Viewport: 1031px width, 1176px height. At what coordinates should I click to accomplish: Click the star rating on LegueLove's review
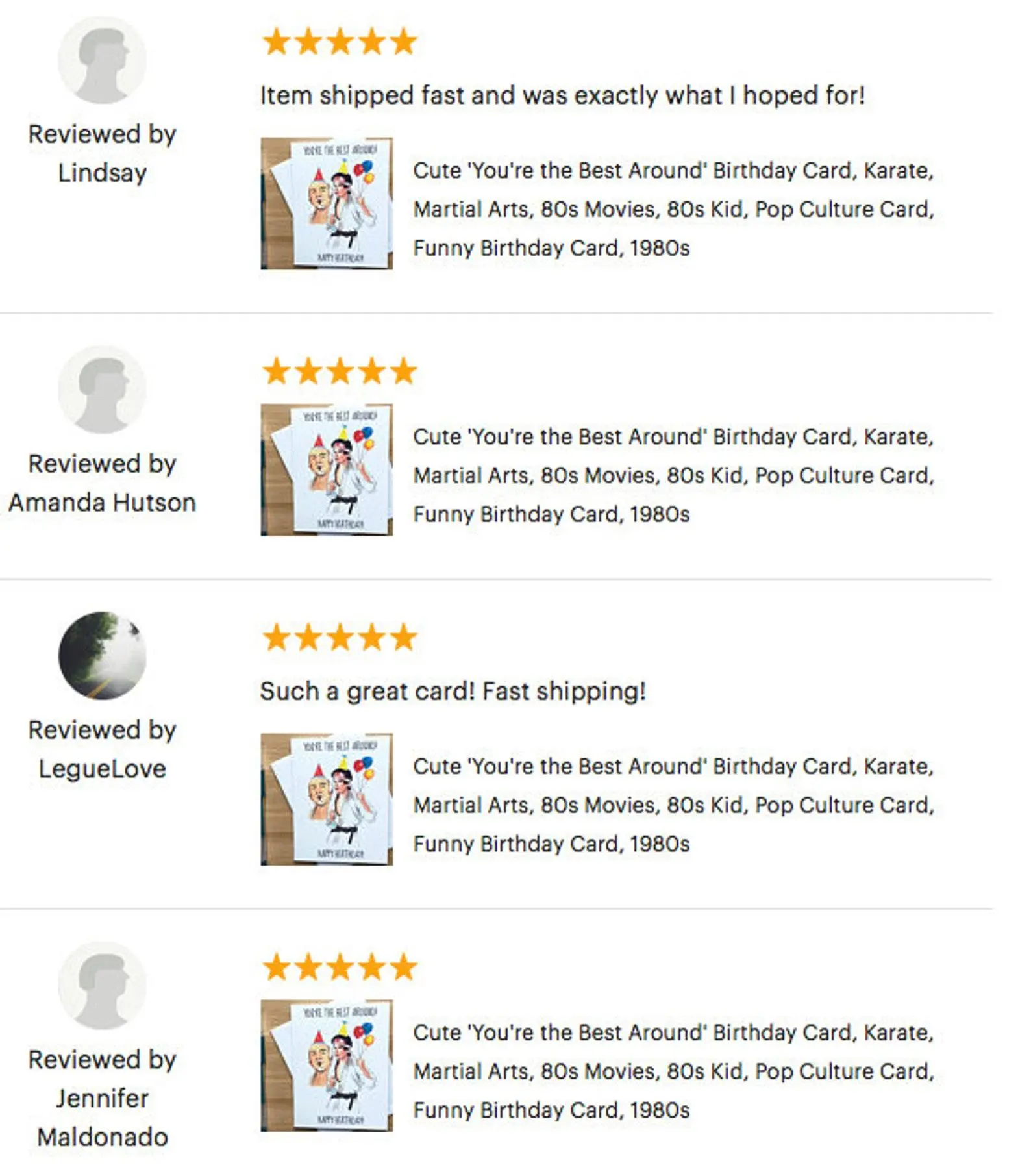tap(339, 638)
